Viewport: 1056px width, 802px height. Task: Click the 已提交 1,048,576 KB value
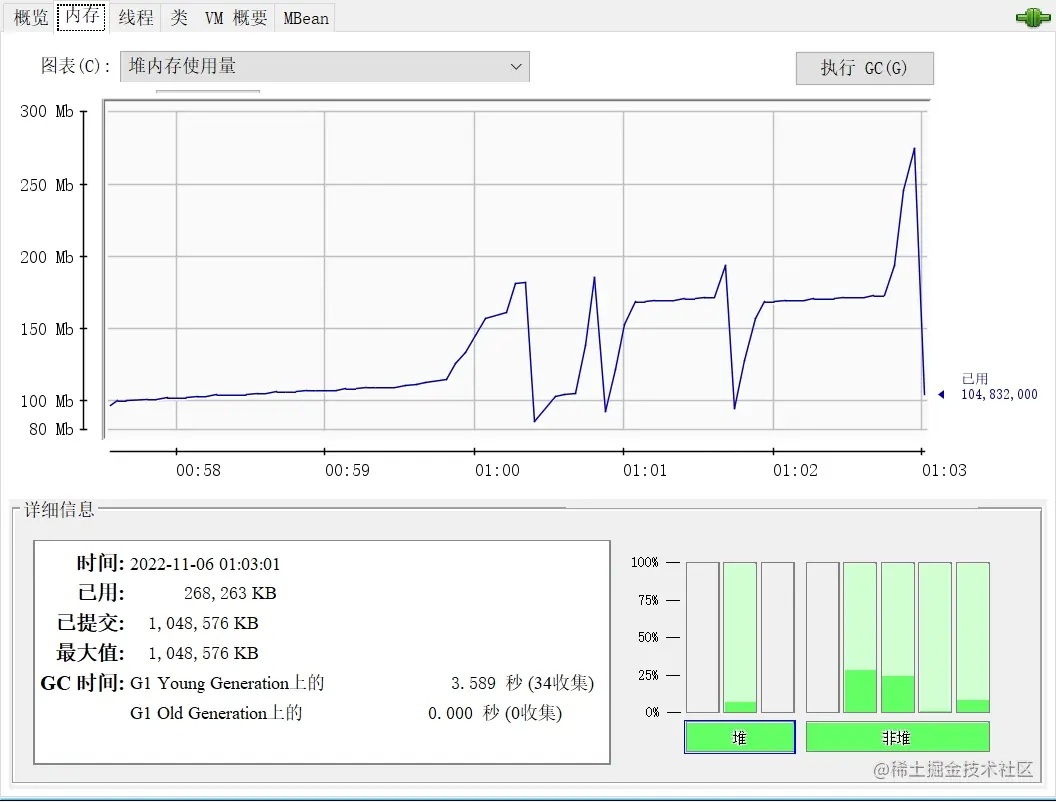pyautogui.click(x=203, y=624)
